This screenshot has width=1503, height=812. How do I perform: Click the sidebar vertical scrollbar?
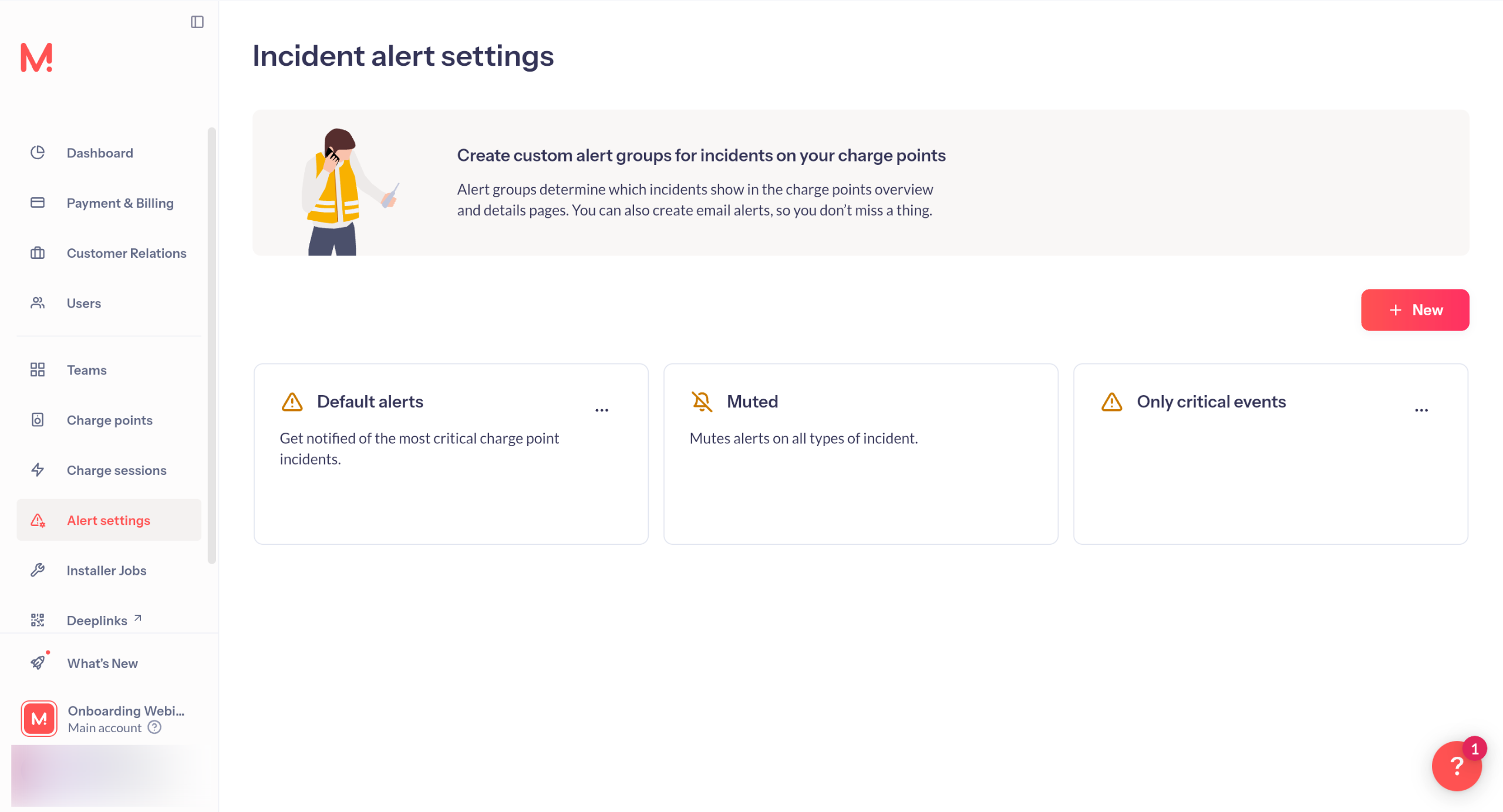click(212, 346)
